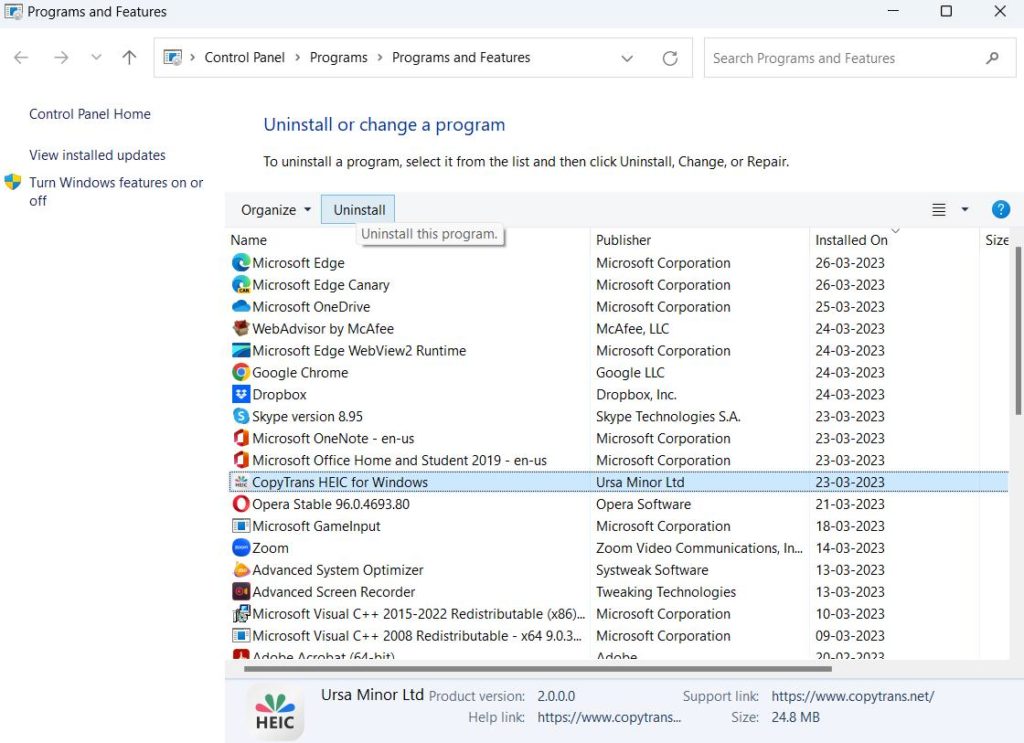This screenshot has height=743, width=1024.
Task: Click the Zoom application icon
Action: [240, 548]
